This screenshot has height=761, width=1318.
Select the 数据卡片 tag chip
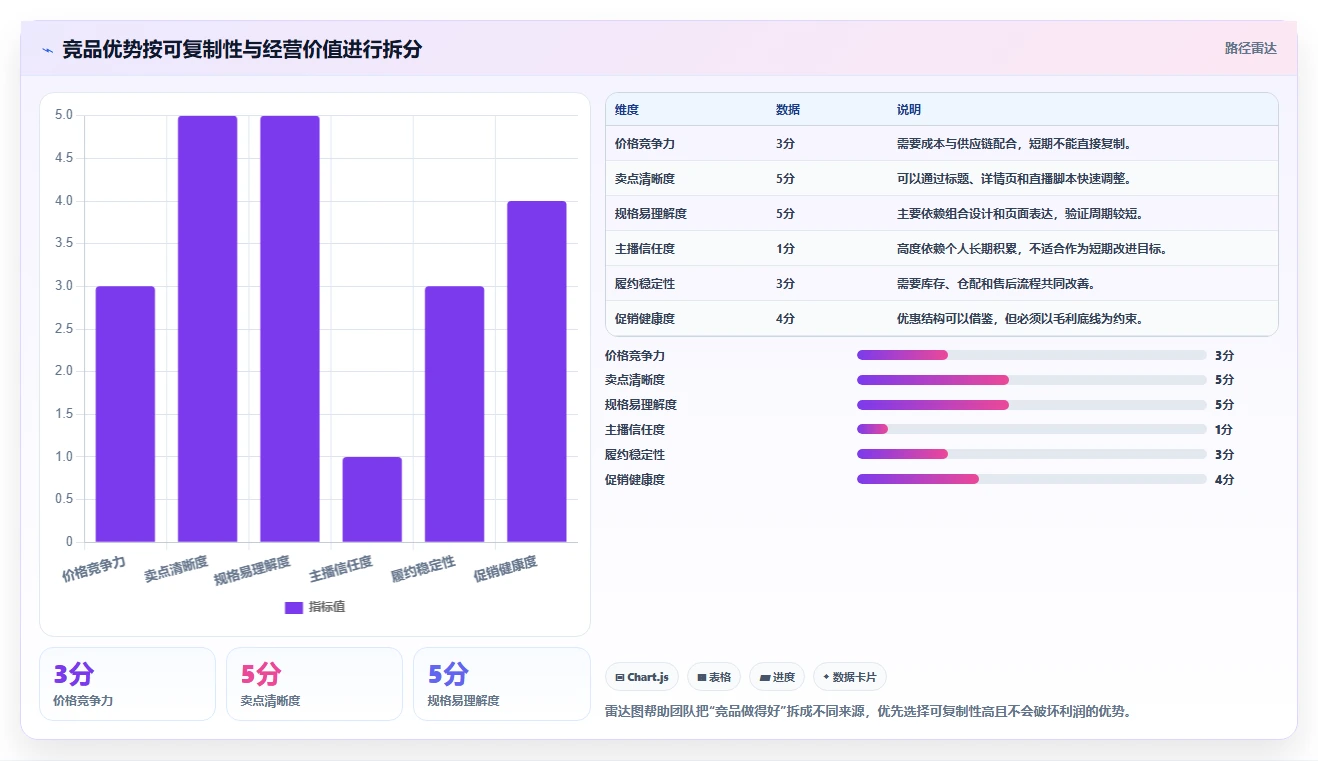tap(850, 677)
